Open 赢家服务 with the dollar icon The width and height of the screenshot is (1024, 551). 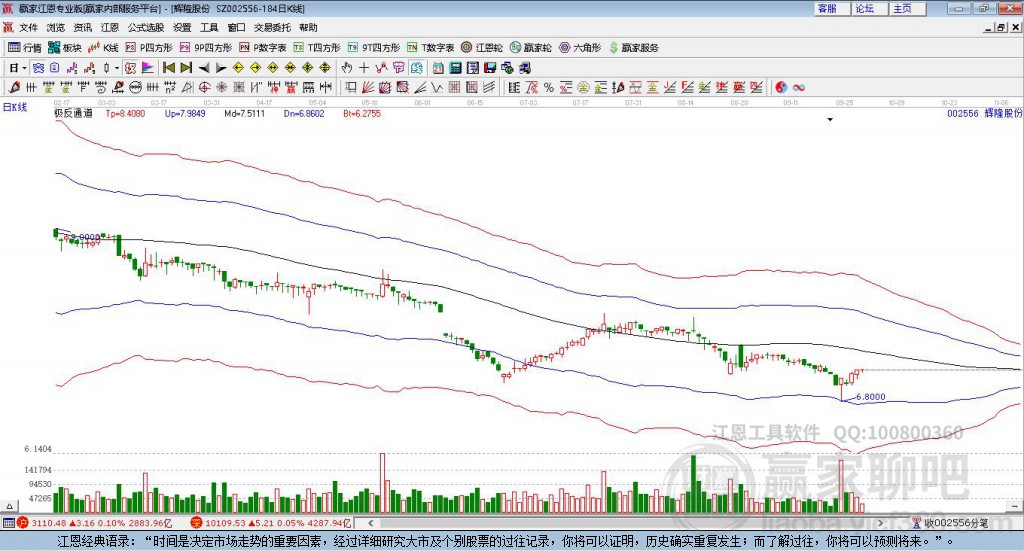coord(633,48)
